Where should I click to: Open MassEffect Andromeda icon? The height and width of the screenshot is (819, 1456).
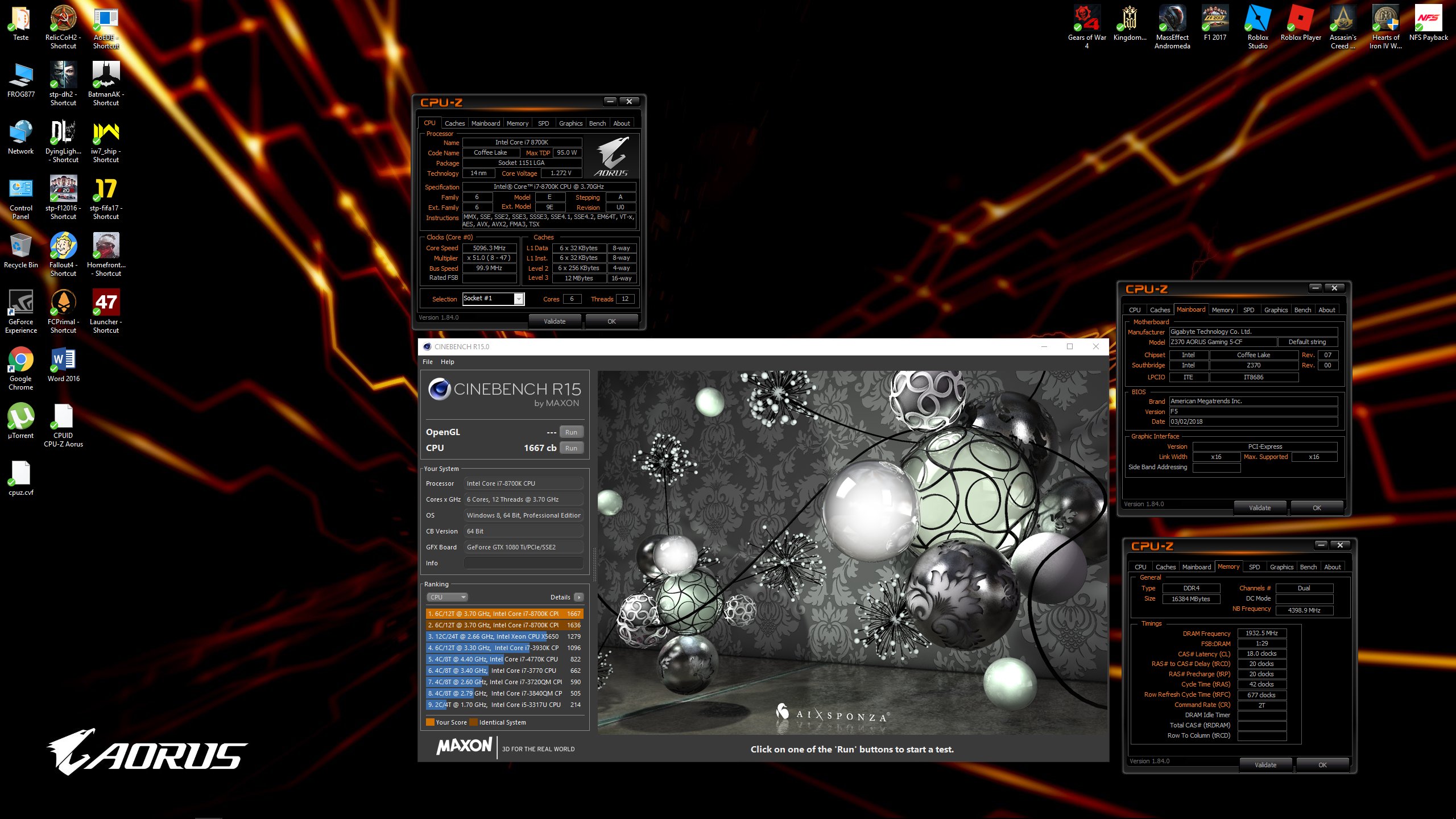(1172, 27)
